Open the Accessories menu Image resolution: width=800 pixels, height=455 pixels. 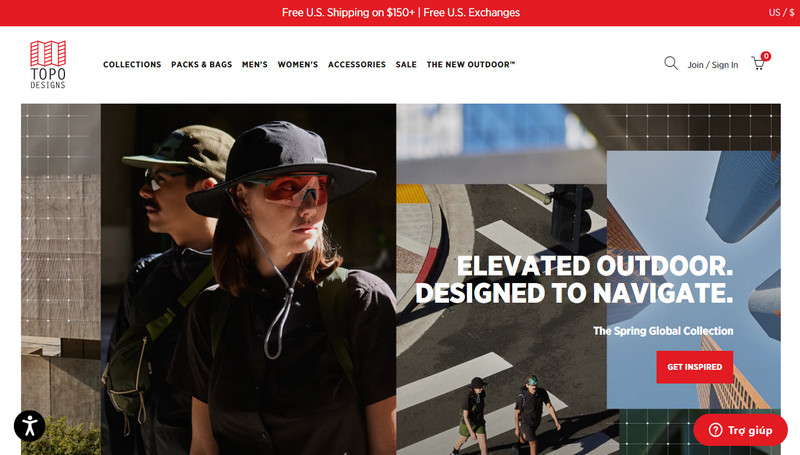[357, 64]
